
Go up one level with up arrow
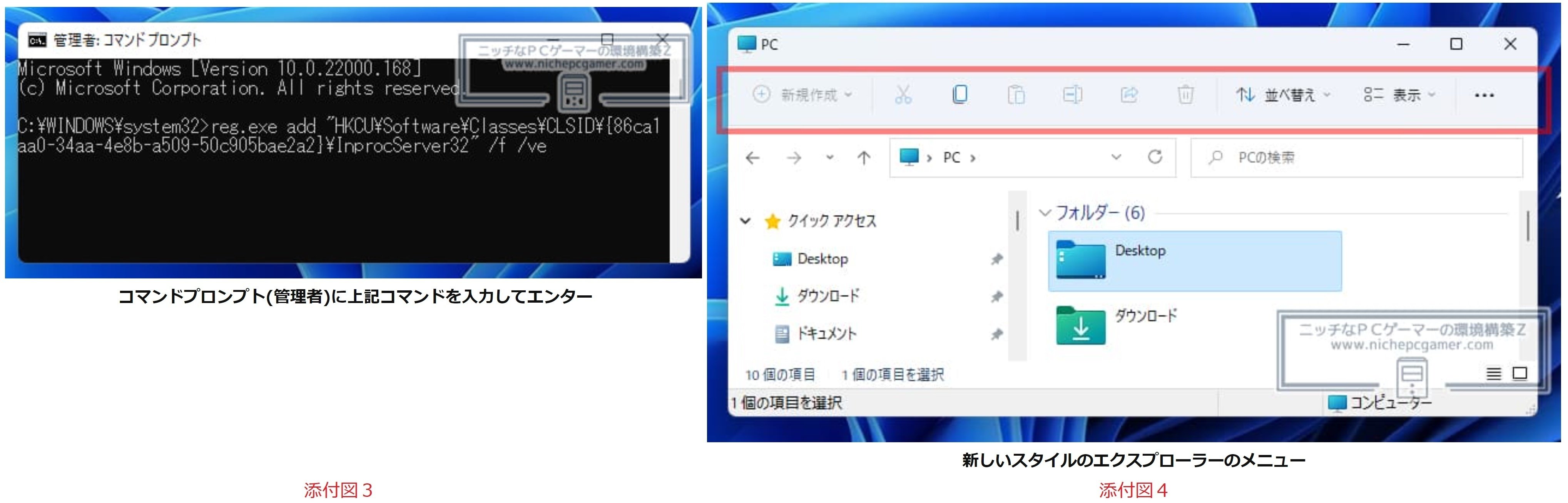click(863, 158)
